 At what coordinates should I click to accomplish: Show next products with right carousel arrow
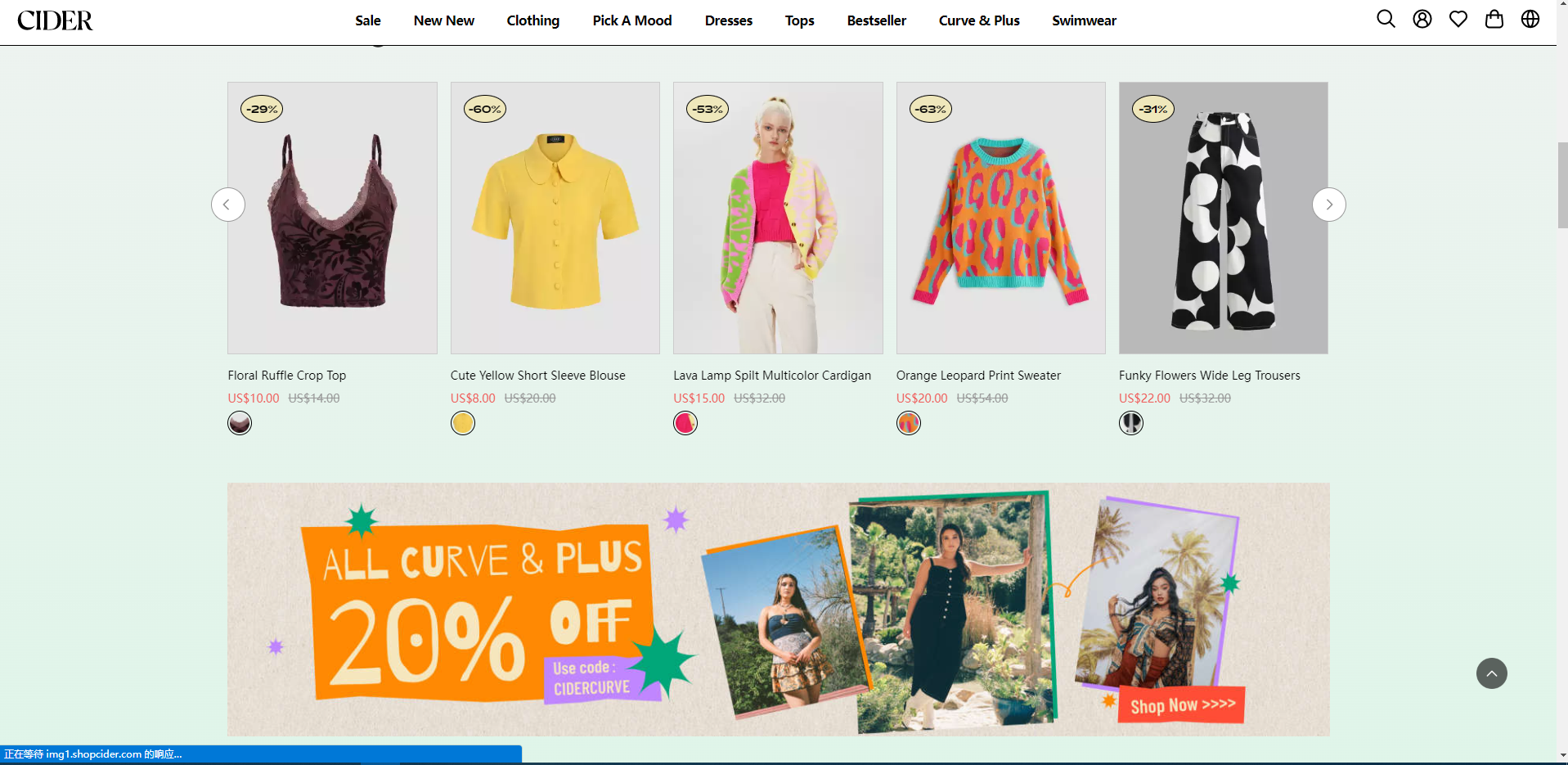click(1329, 205)
